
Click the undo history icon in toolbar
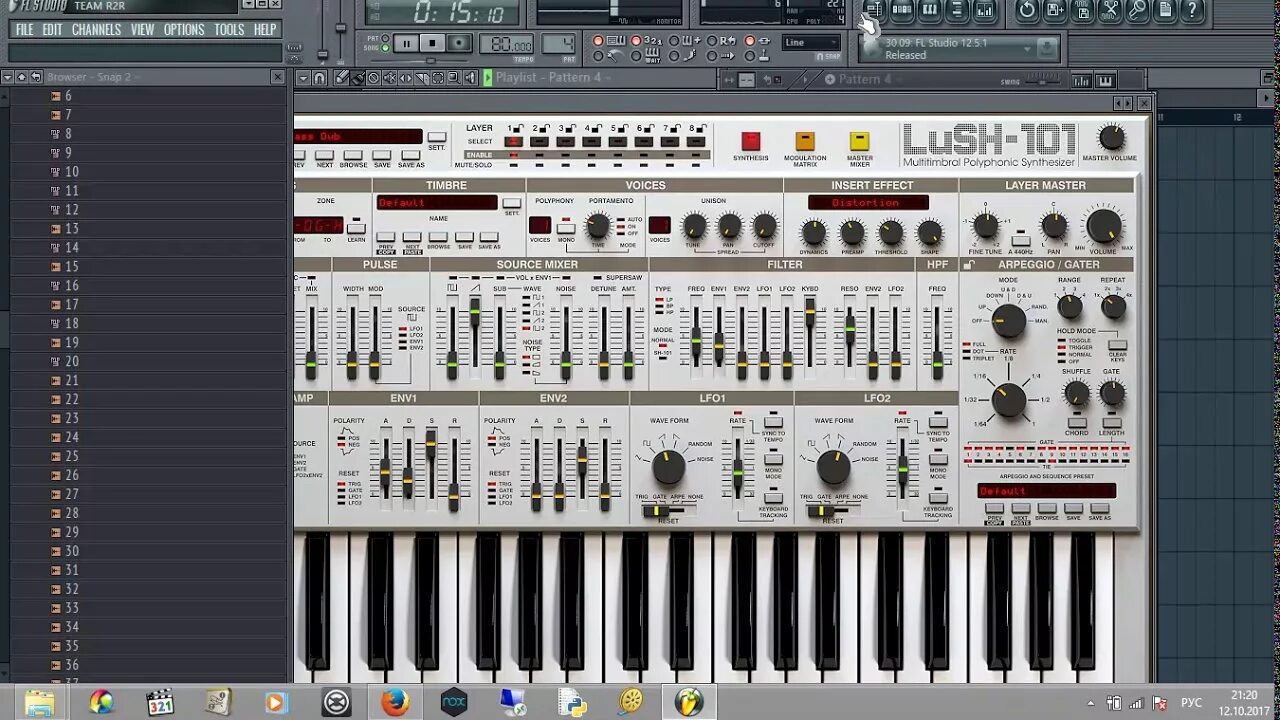pyautogui.click(x=1027, y=10)
